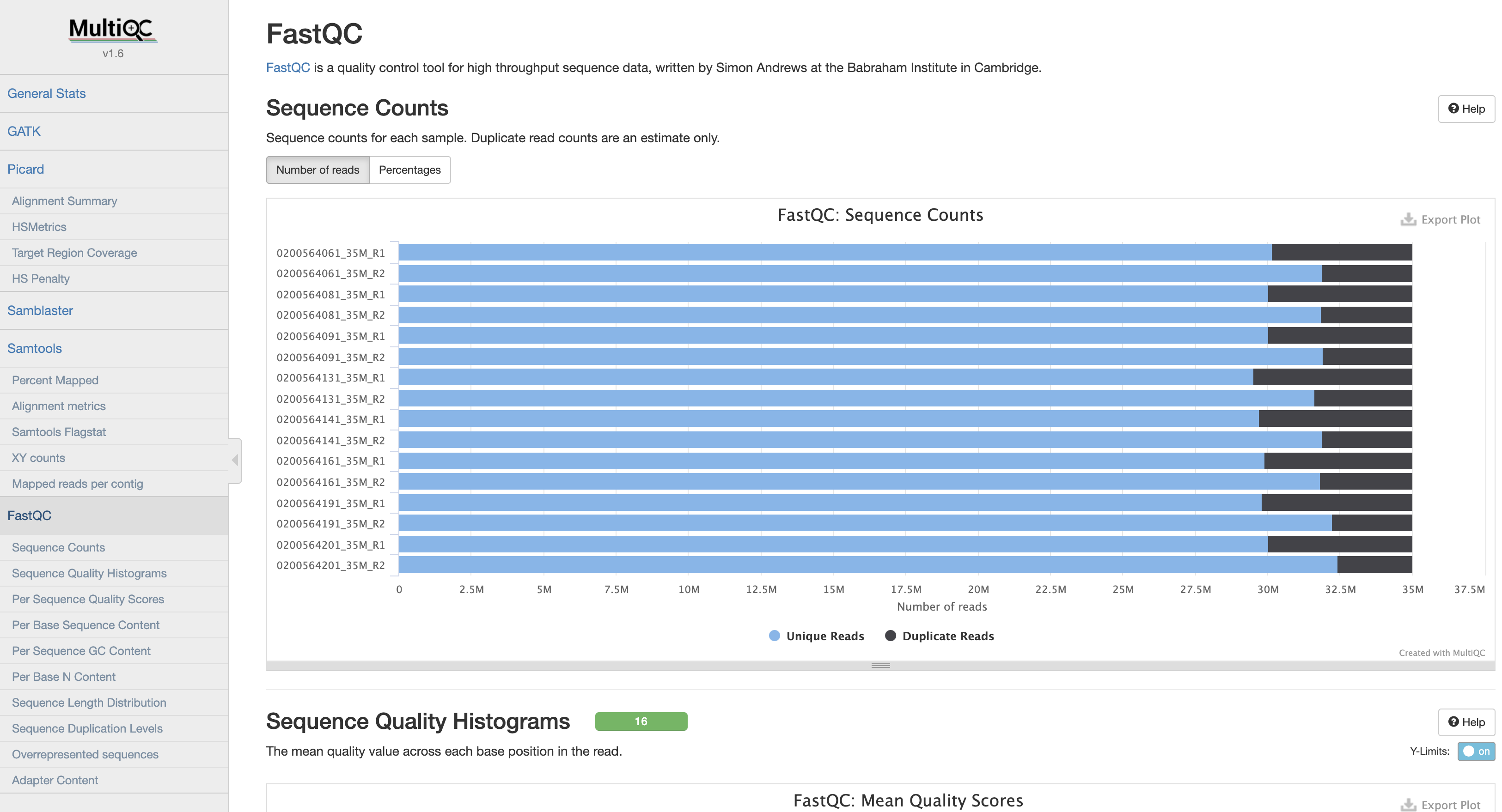Collapse the sidebar with the arrow handle
The image size is (1502, 812).
click(235, 460)
